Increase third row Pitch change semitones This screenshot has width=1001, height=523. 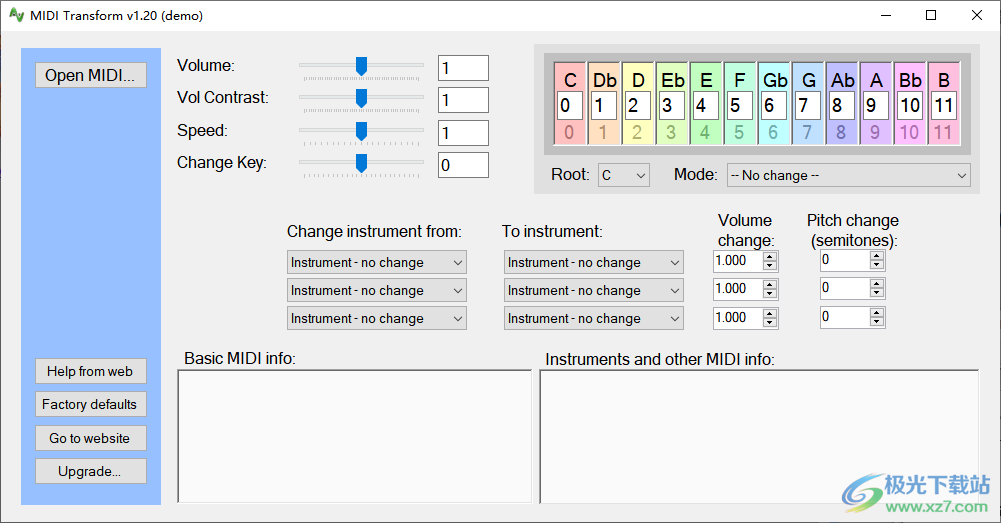click(877, 312)
